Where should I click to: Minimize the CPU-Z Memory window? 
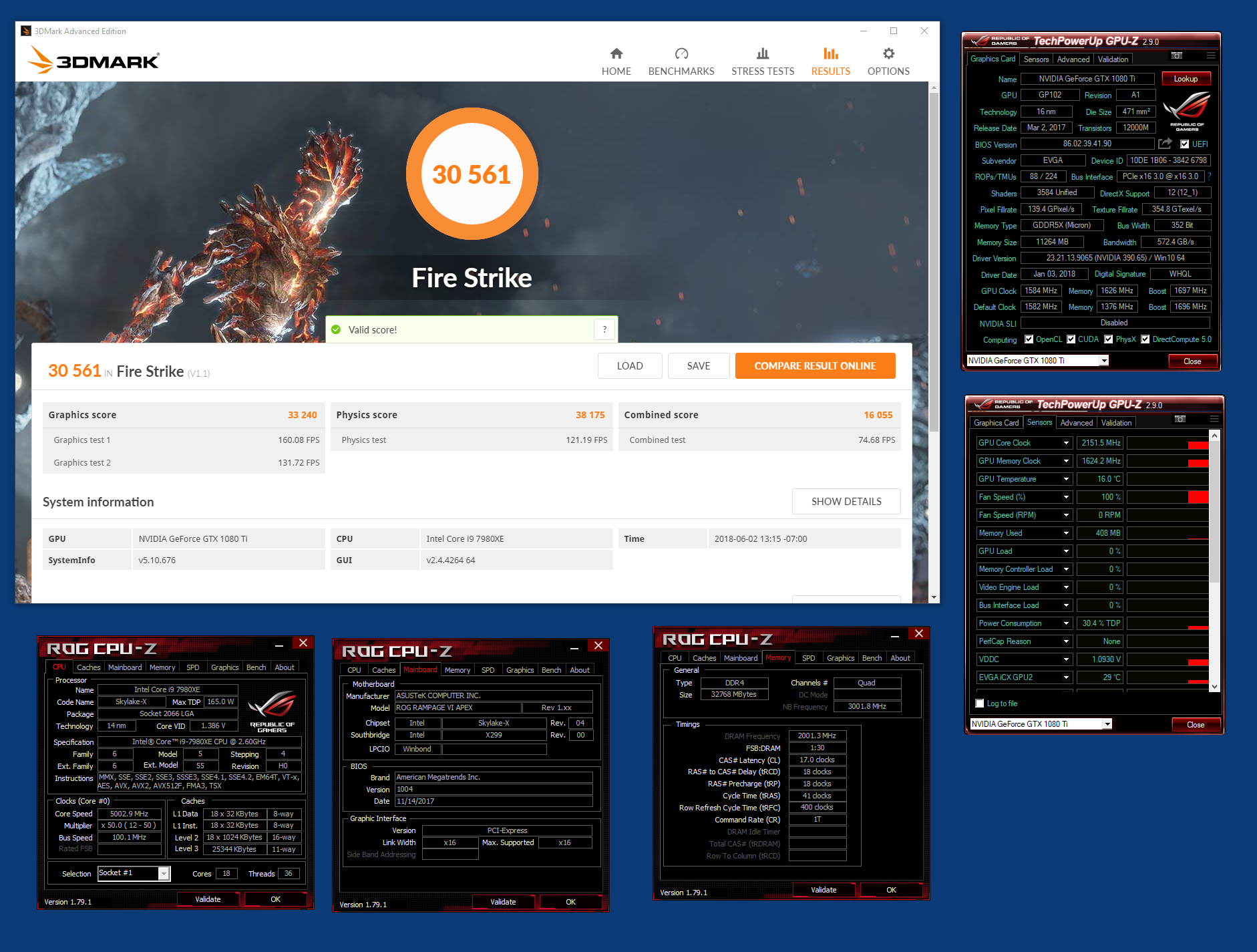(895, 635)
